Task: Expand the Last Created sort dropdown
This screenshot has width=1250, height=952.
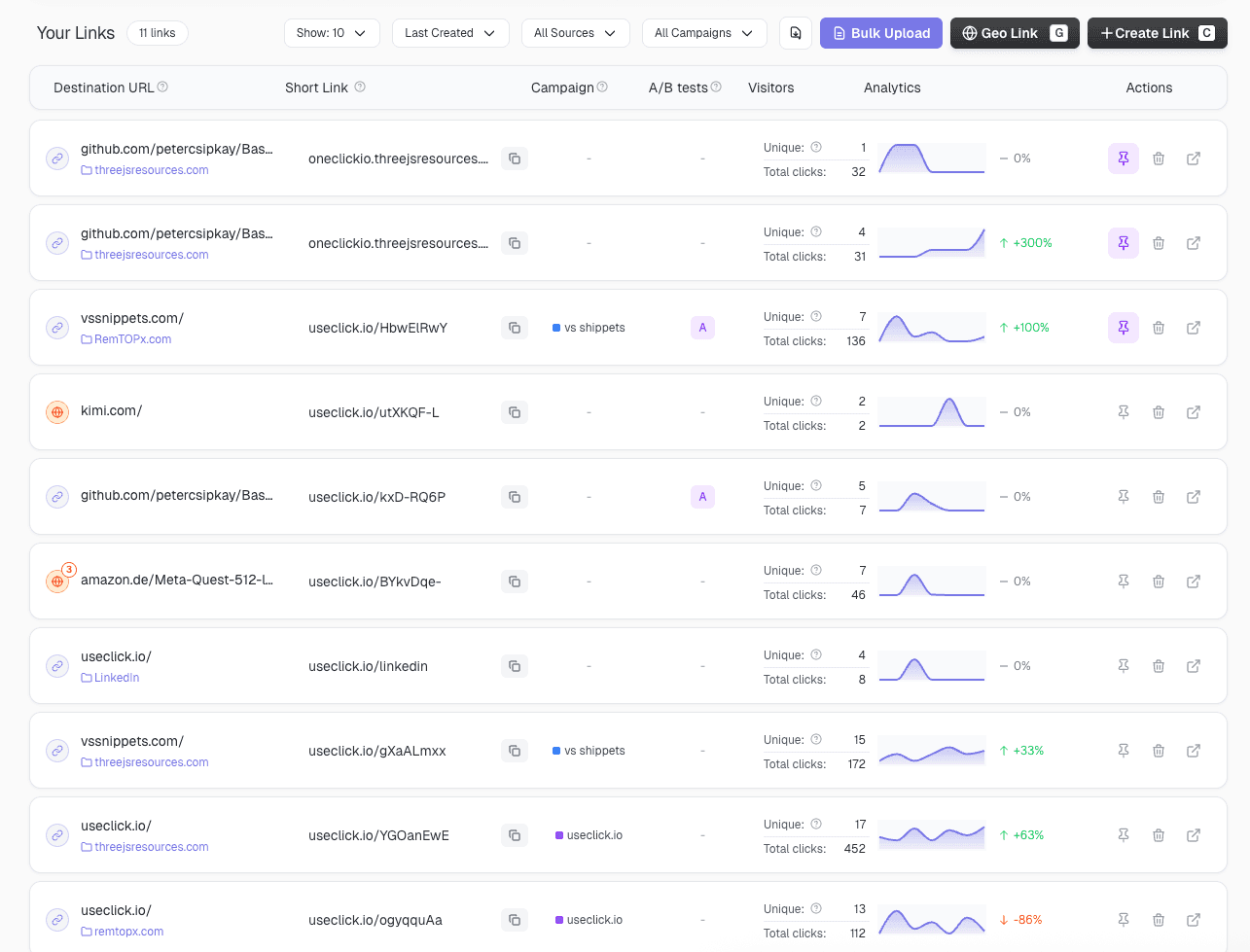Action: click(450, 33)
